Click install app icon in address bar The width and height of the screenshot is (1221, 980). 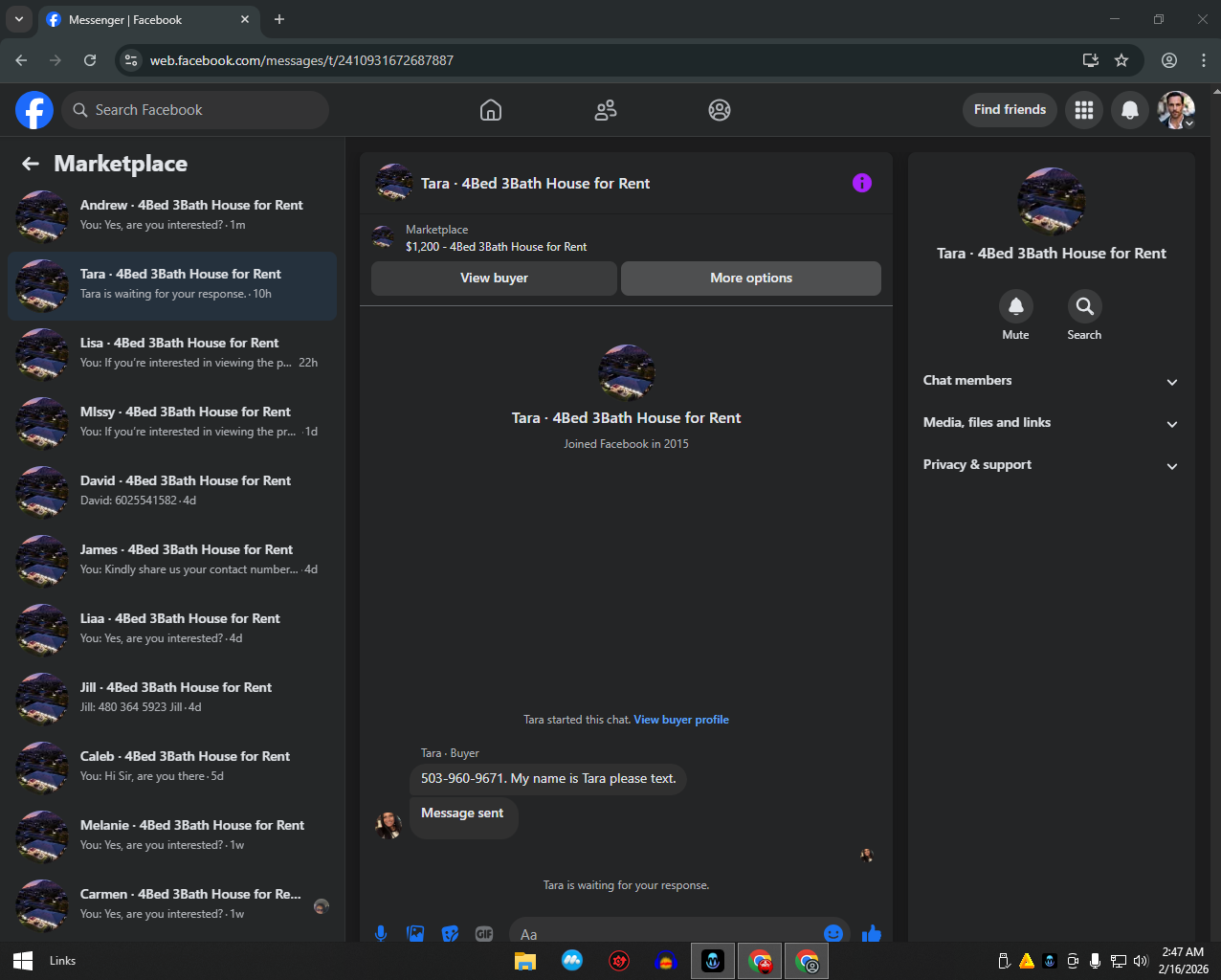[1090, 60]
